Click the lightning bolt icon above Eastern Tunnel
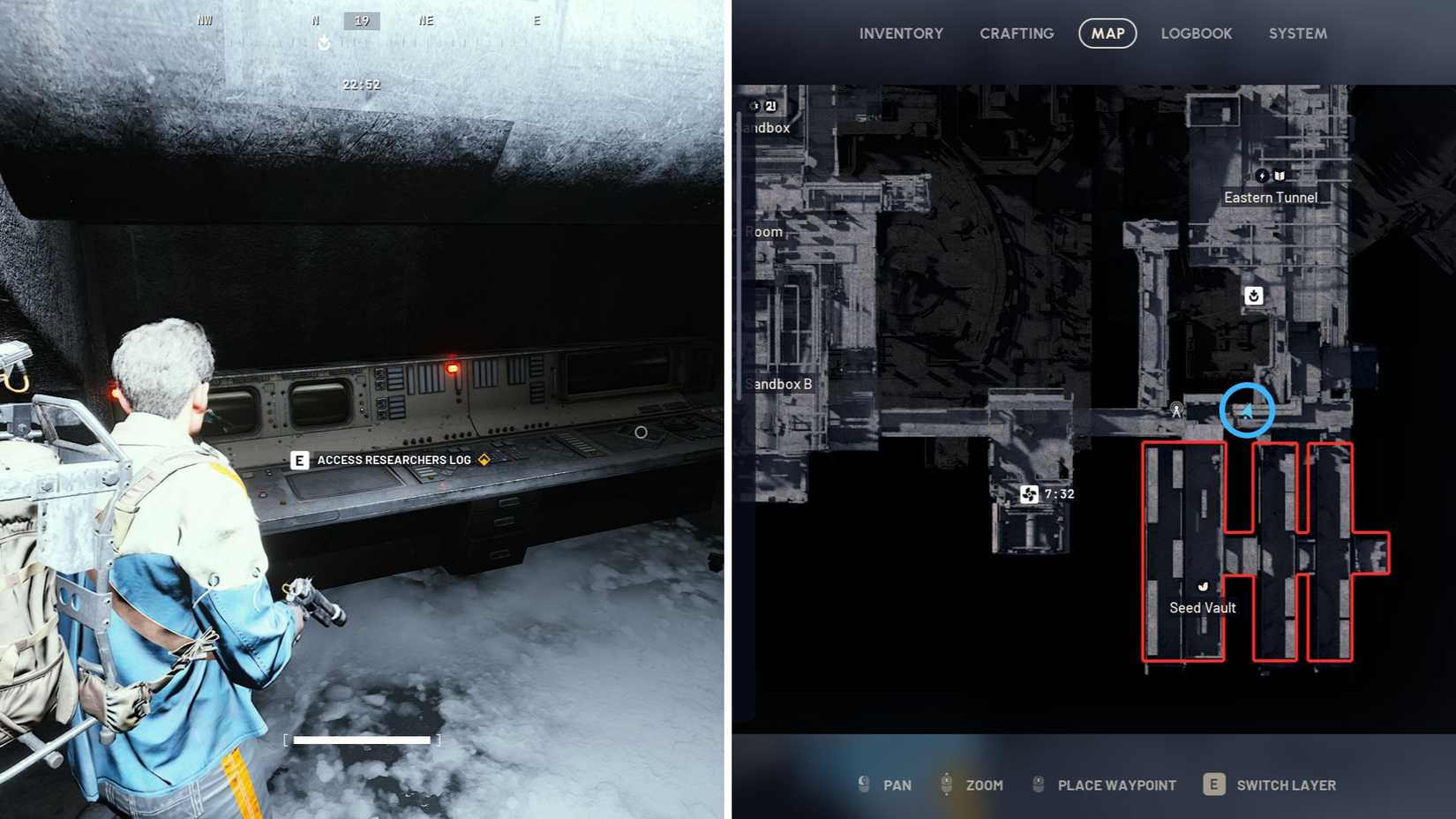The image size is (1456, 819). (1262, 176)
